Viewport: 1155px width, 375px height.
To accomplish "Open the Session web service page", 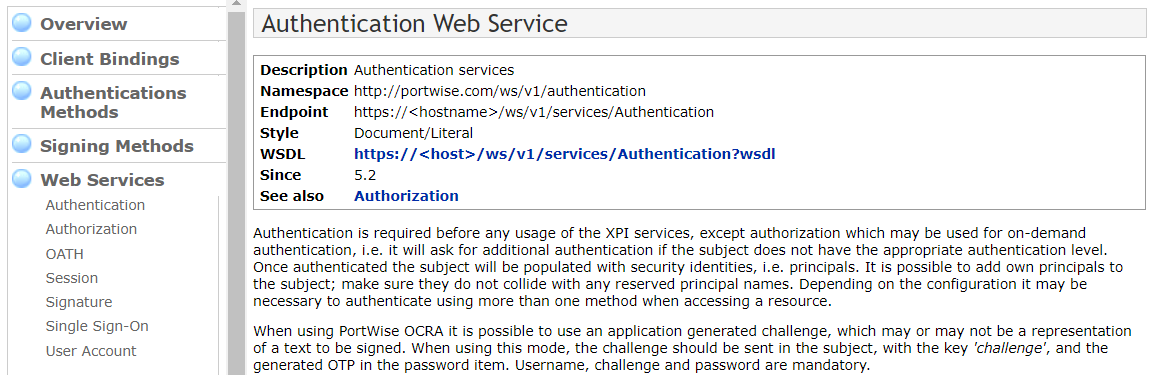I will coord(71,278).
